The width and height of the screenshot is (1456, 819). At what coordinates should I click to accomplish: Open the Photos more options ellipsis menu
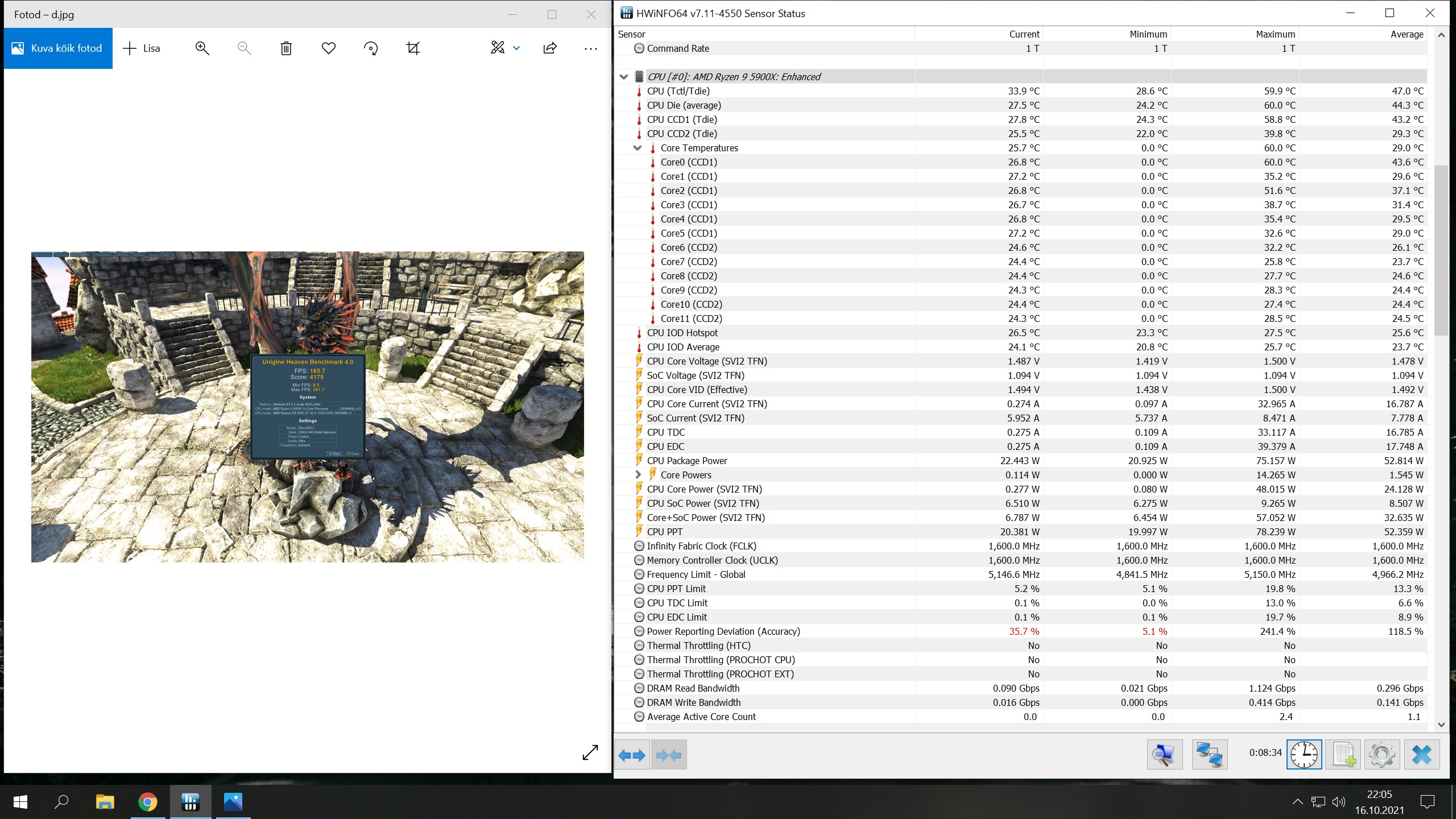[x=591, y=49]
